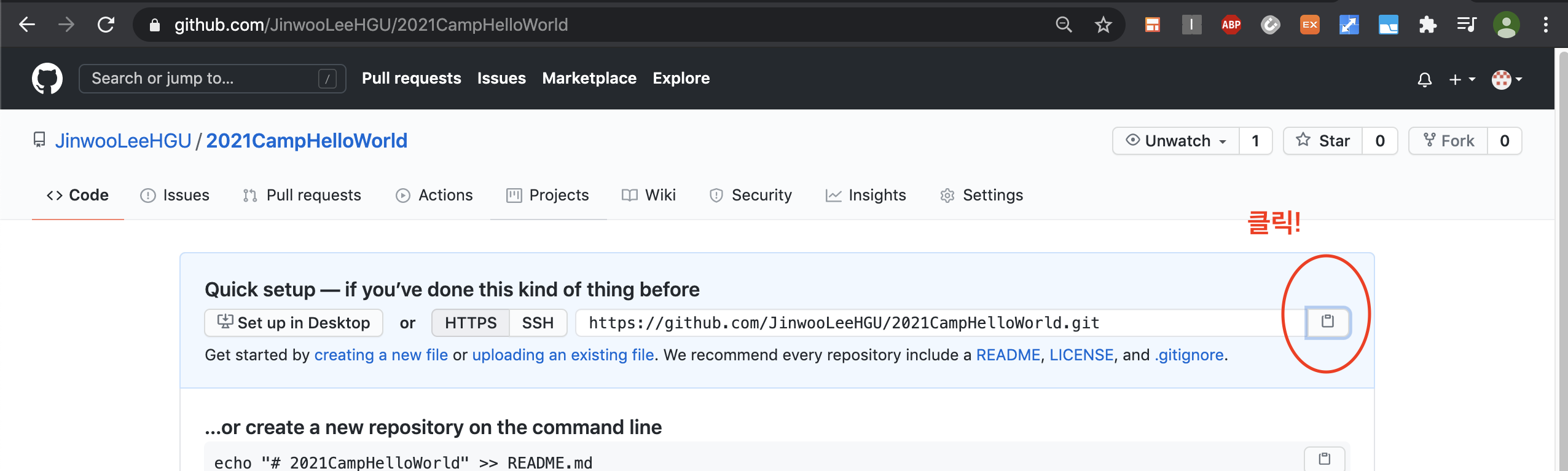Open the uploading an existing file link
The image size is (1568, 471).
pos(563,355)
